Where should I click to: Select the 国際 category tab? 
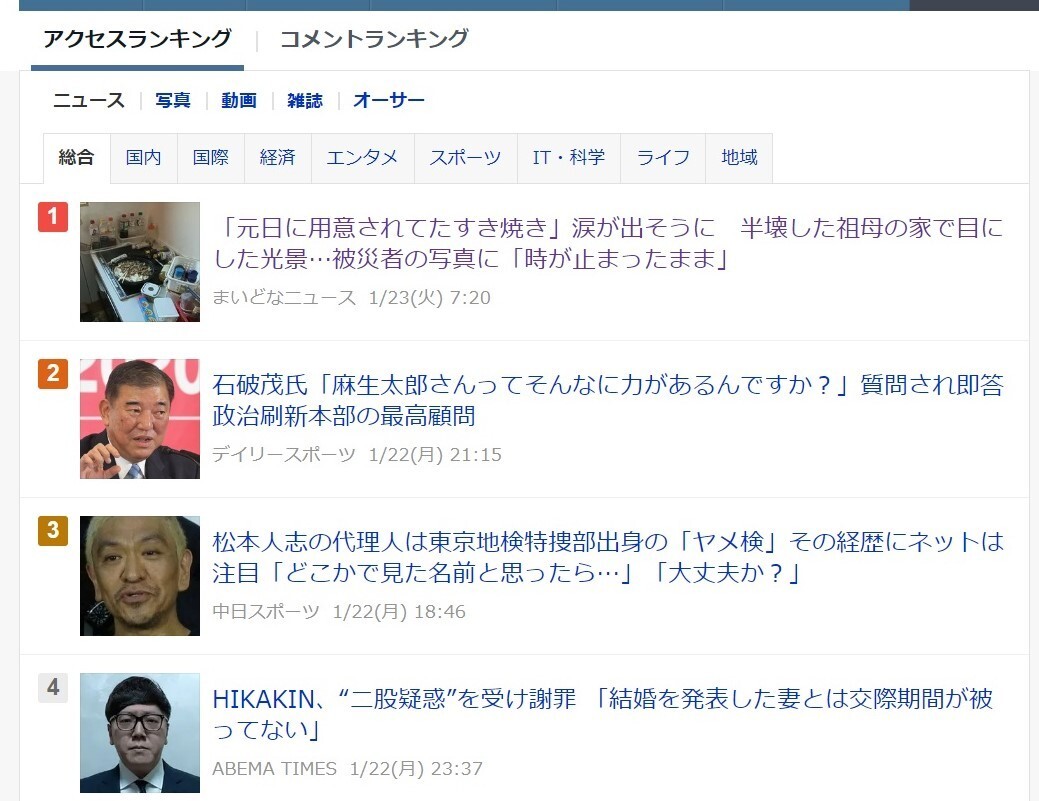click(211, 158)
